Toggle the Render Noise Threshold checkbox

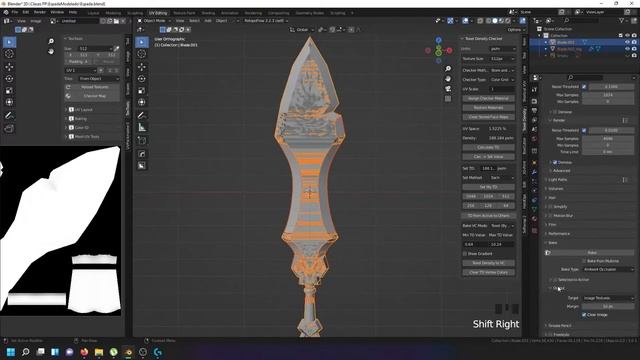tap(584, 130)
